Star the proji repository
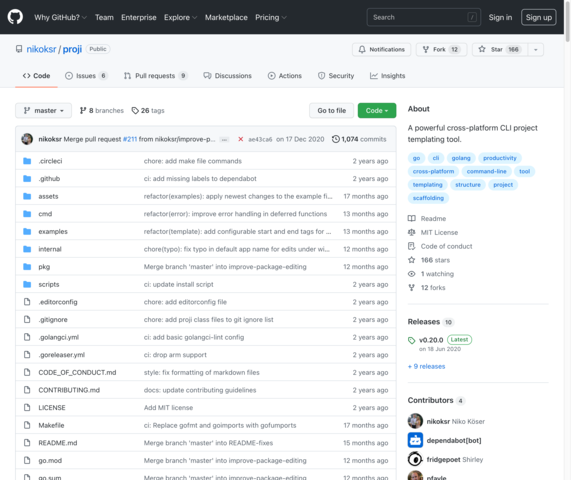 point(500,49)
